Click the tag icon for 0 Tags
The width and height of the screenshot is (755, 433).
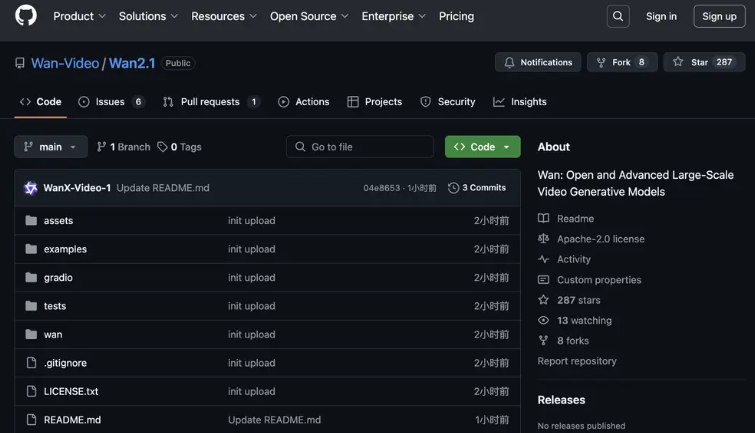pos(163,147)
